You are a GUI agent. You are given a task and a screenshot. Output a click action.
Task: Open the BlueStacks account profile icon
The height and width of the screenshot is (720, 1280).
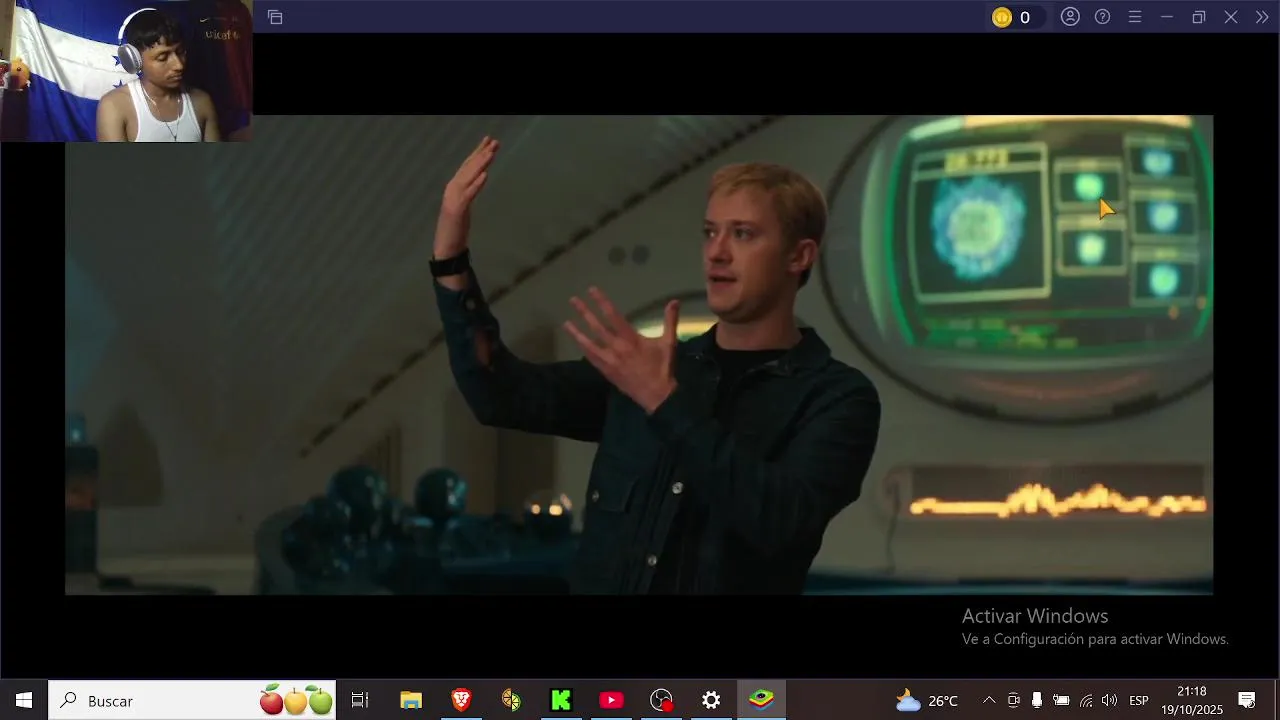(x=1070, y=17)
